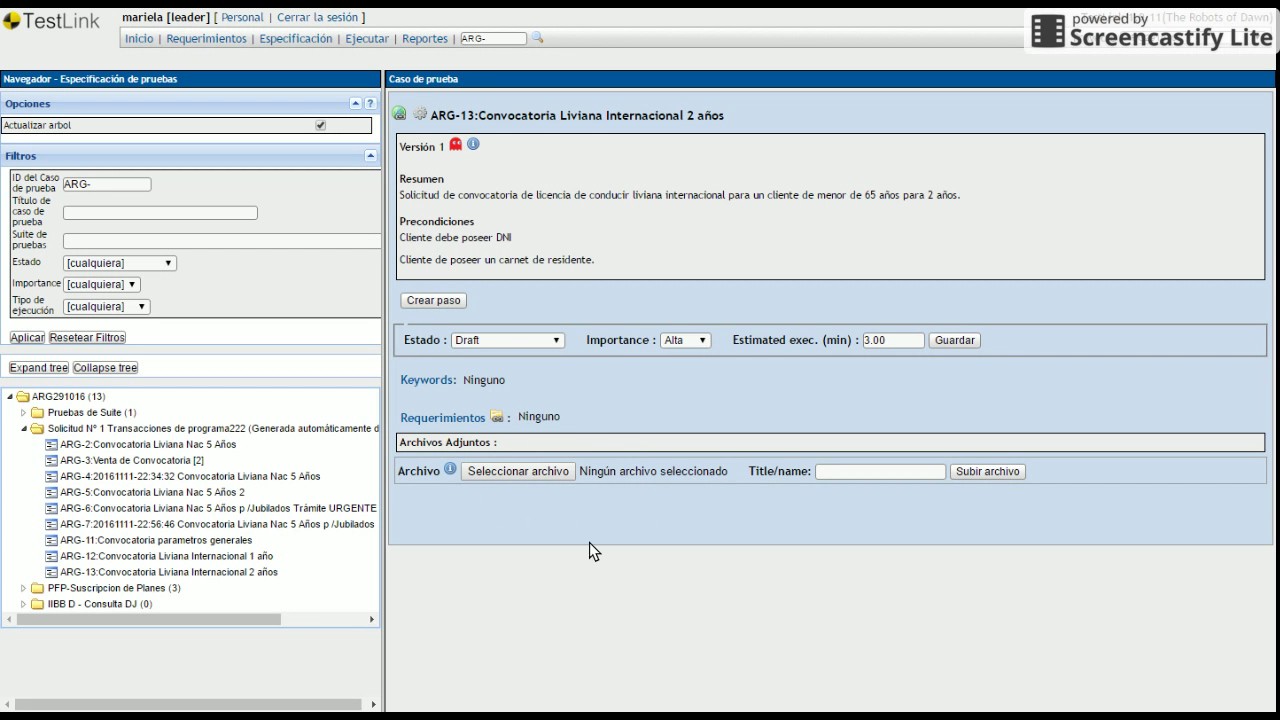This screenshot has width=1280, height=720.
Task: Expand the Pruebas de Suite tree node
Action: [x=24, y=412]
